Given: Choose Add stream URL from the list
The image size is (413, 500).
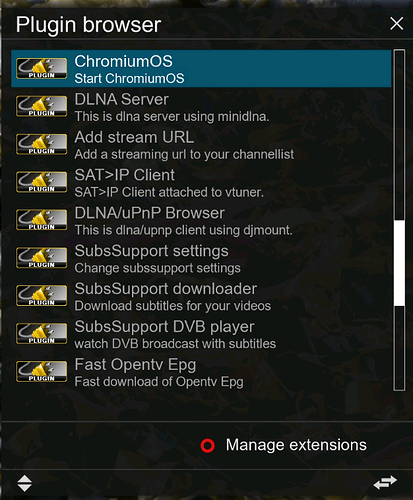Looking at the screenshot, I should 201,144.
